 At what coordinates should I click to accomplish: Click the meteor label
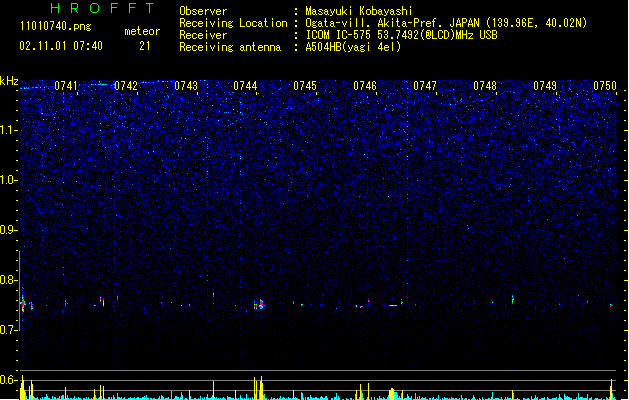click(142, 31)
